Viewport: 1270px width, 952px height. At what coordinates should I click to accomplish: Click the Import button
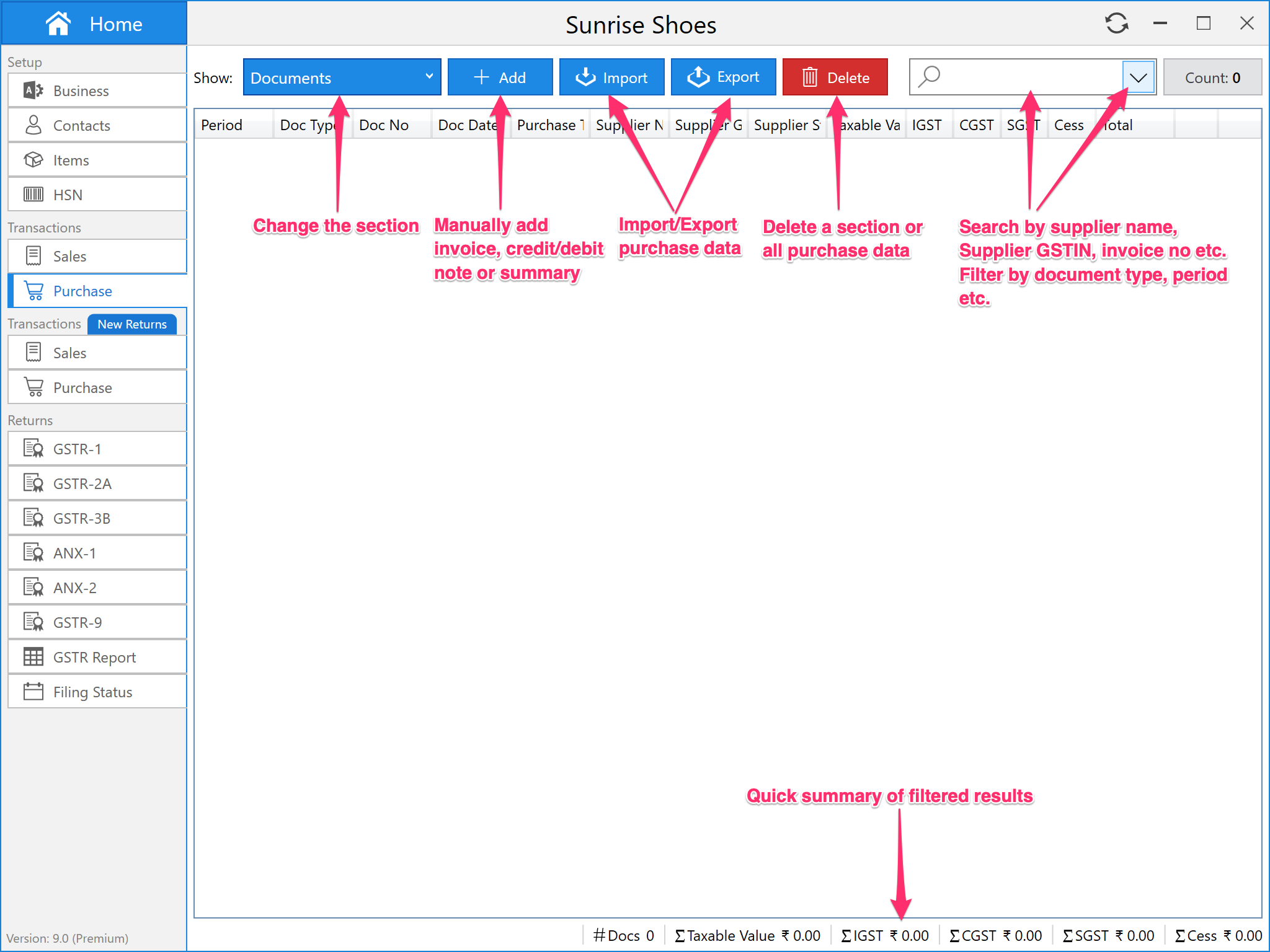pos(611,77)
